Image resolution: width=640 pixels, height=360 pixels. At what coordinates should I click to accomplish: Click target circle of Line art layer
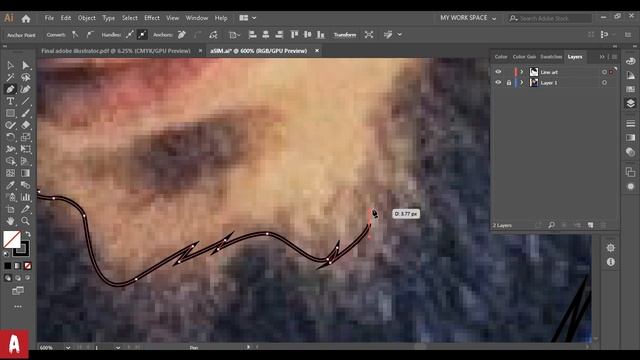point(604,72)
